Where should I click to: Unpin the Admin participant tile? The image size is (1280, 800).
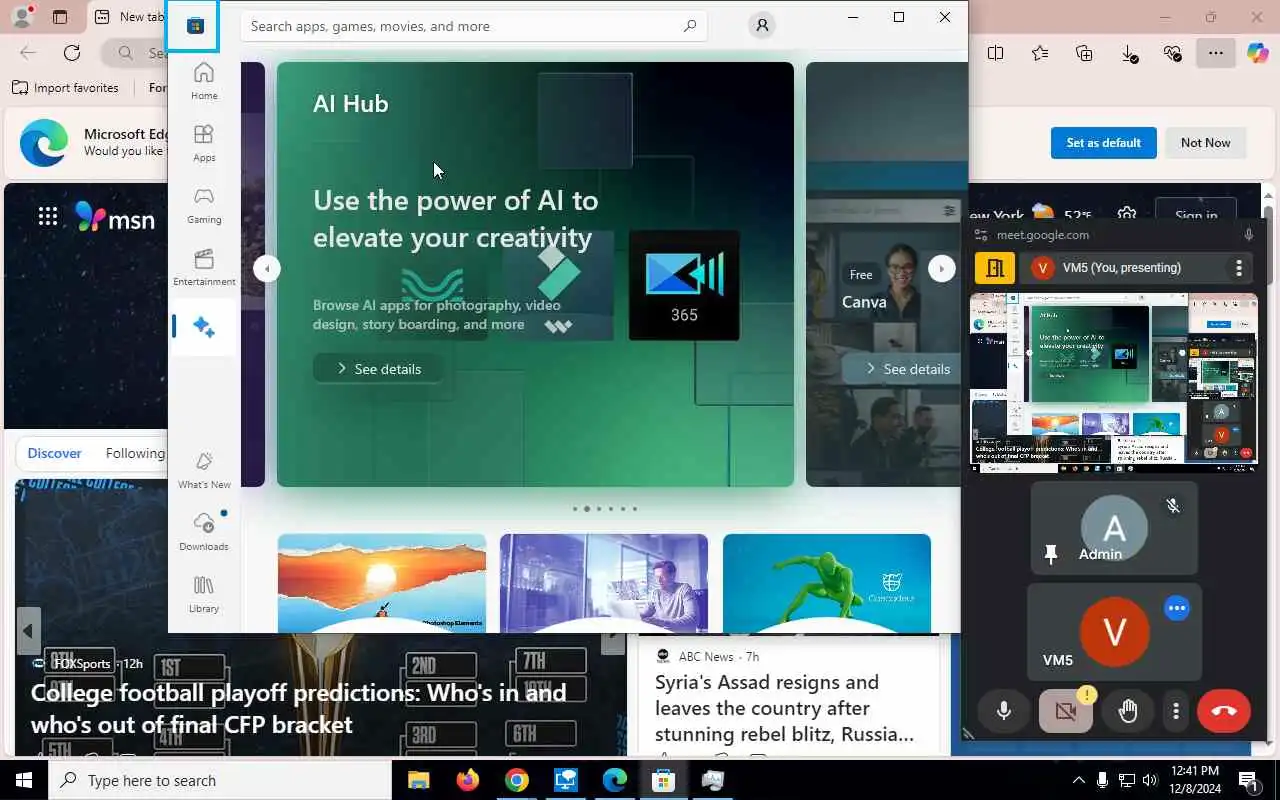pyautogui.click(x=1050, y=554)
